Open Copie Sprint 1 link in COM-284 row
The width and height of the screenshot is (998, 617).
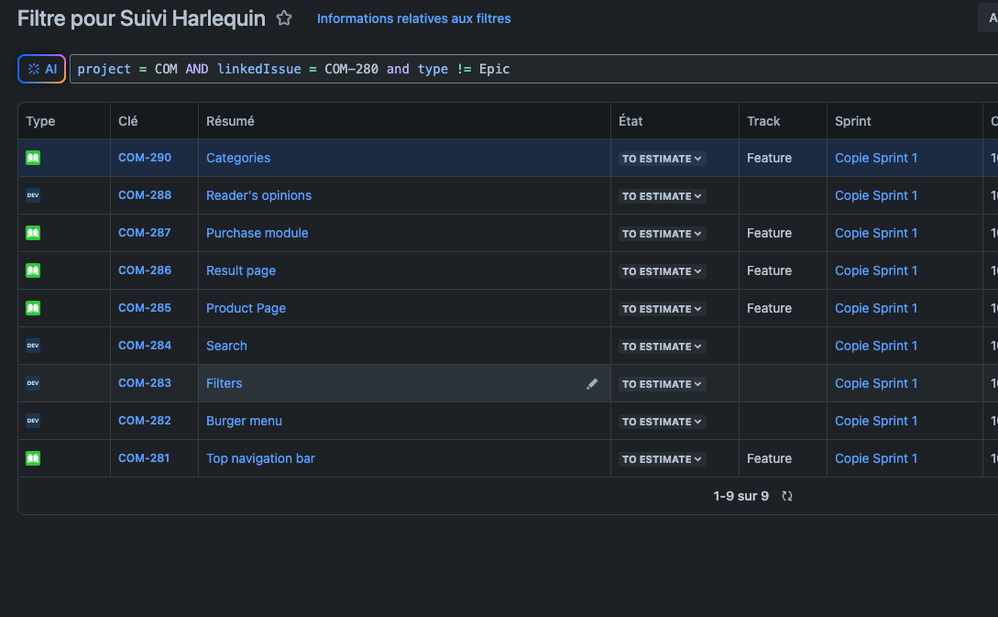coord(876,346)
